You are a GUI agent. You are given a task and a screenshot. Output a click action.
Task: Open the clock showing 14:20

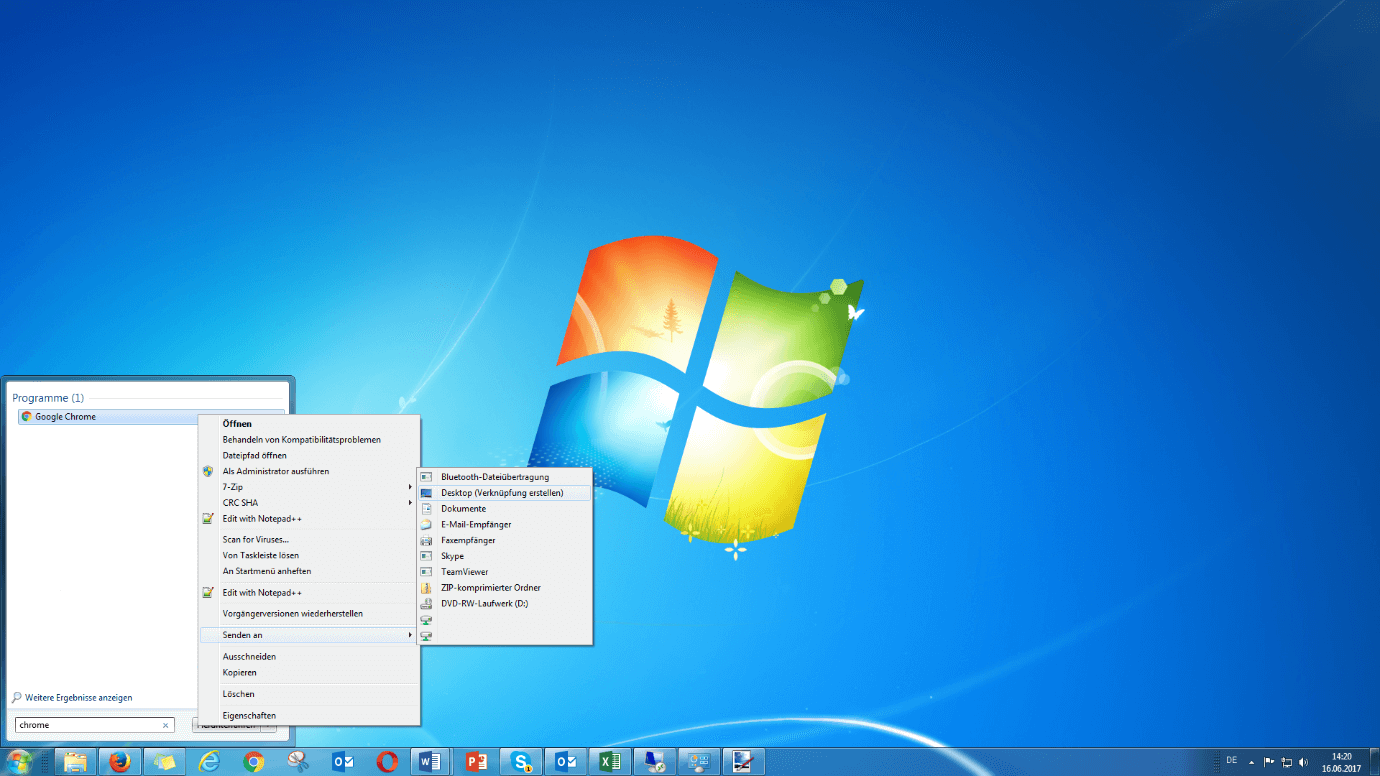pyautogui.click(x=1341, y=762)
